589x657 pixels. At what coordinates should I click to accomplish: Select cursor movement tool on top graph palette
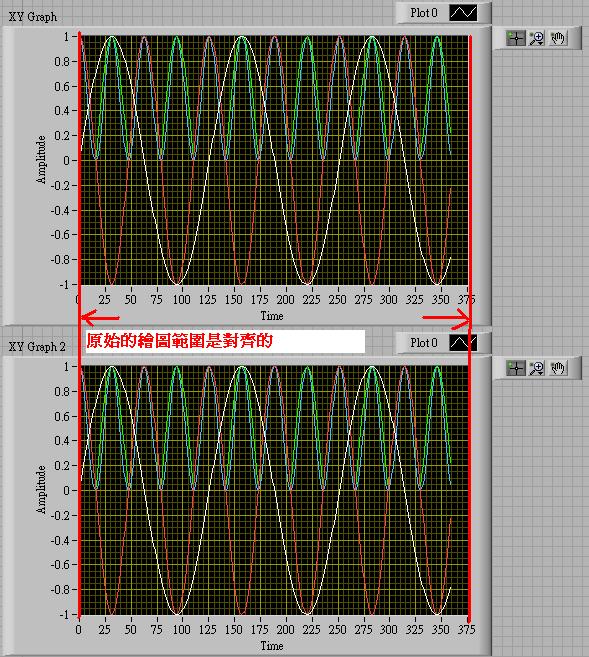(x=516, y=38)
